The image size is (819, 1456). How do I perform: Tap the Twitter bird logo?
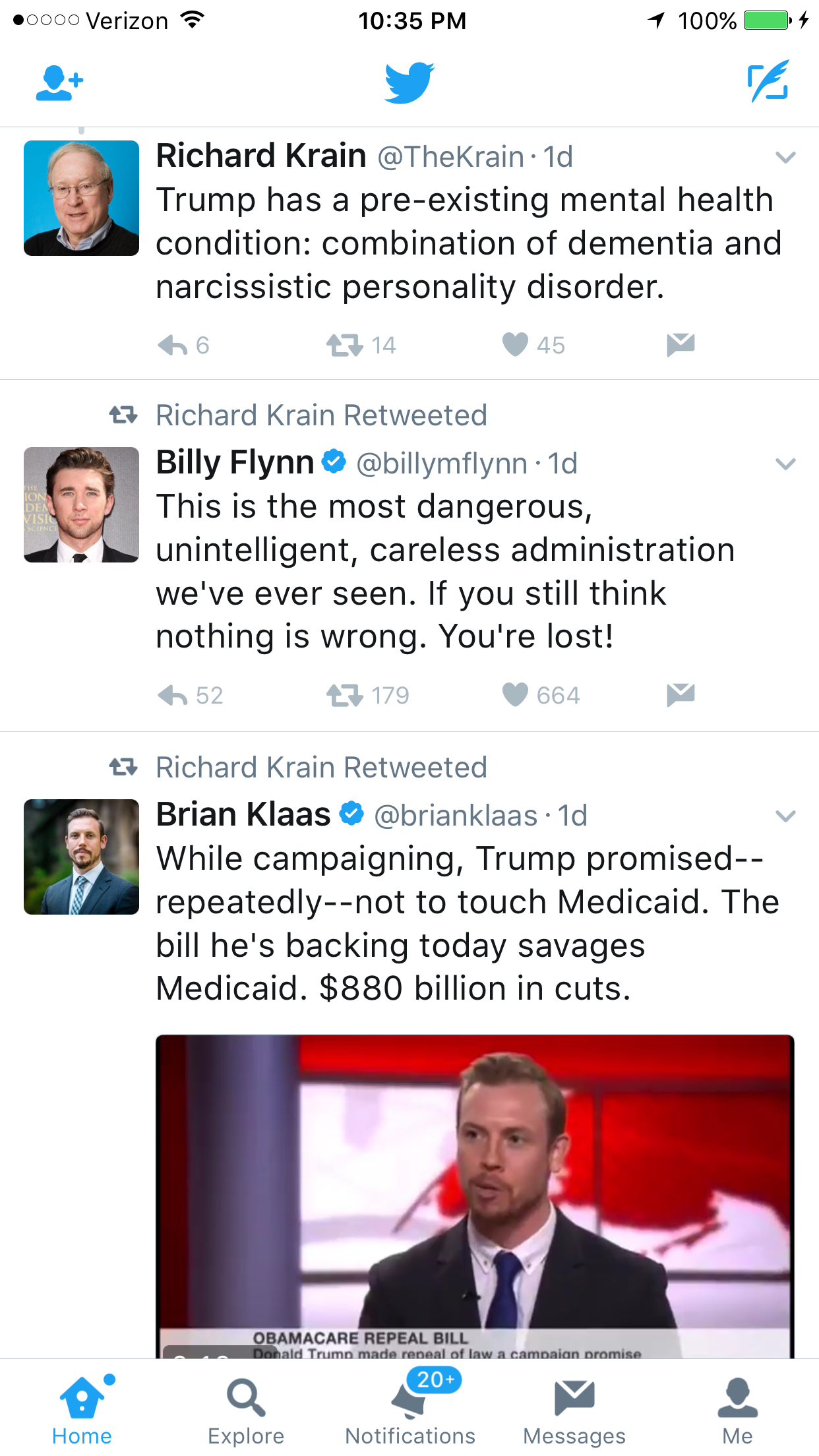[409, 83]
